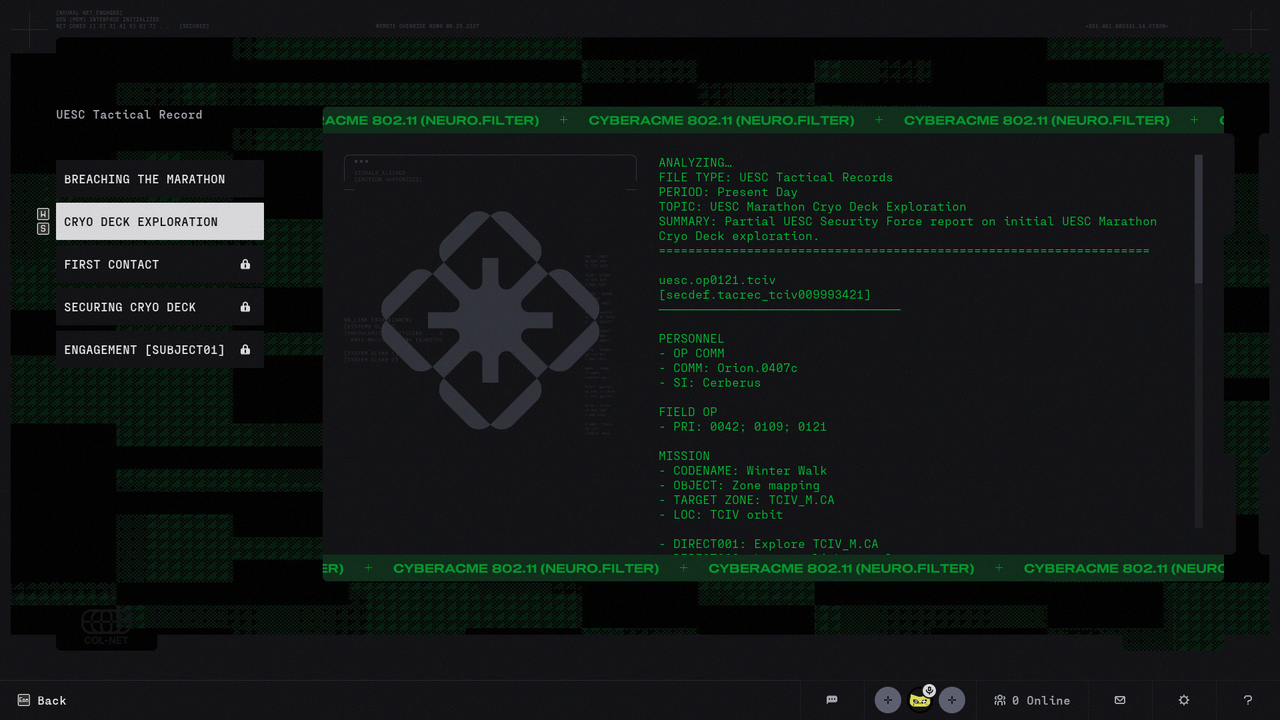This screenshot has width=1280, height=720.
Task: Open the help question mark
Action: tap(1248, 700)
